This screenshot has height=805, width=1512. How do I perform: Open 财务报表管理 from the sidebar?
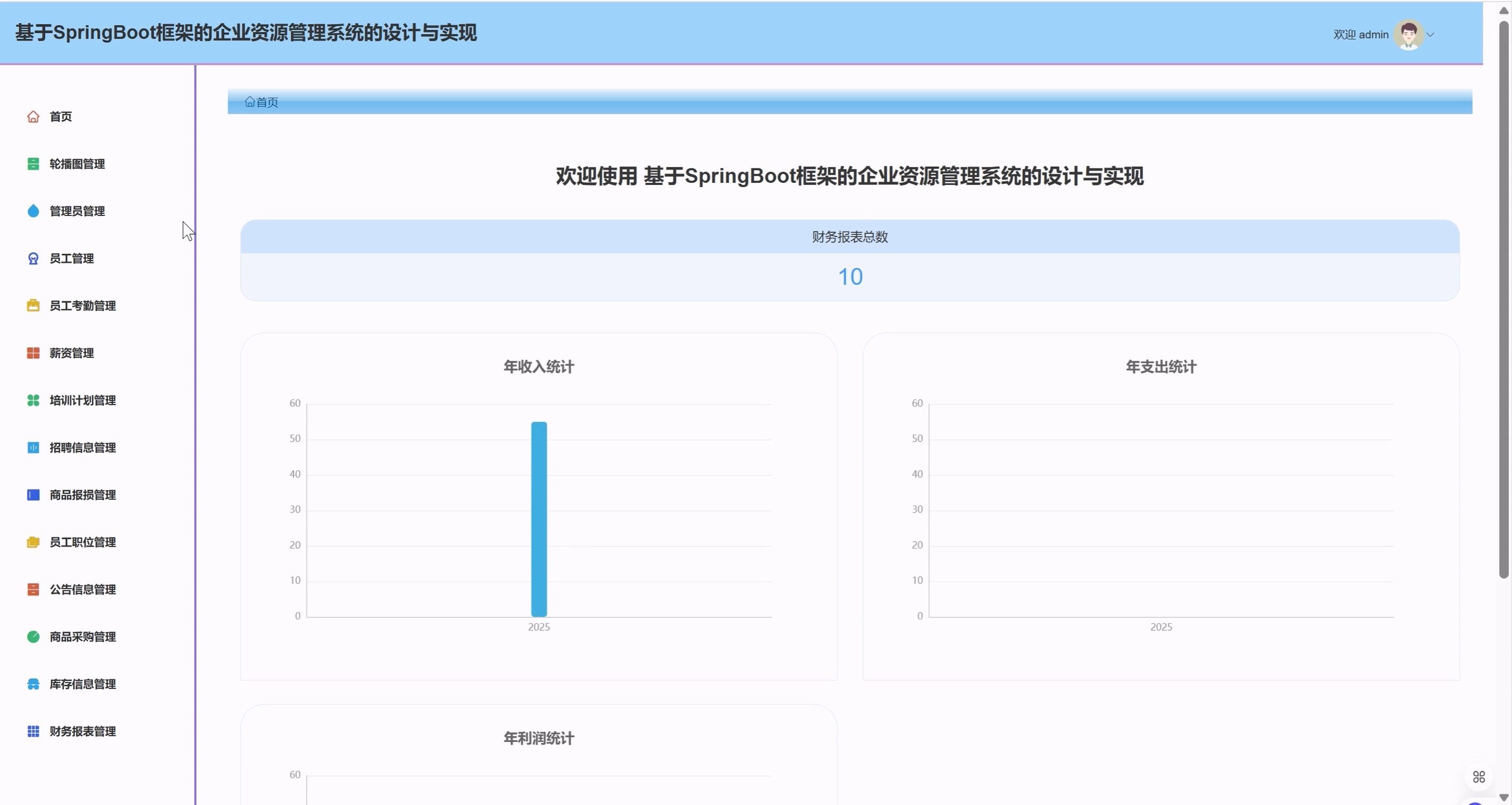(82, 732)
